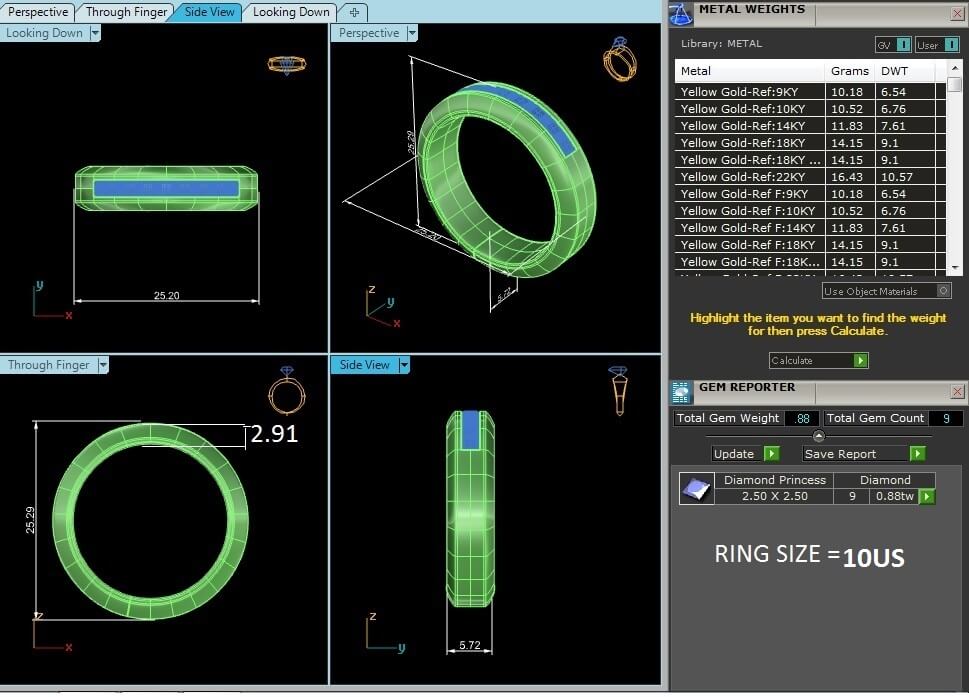Click the Metal Weights scale icon
Image resolution: width=969 pixels, height=697 pixels.
681,14
